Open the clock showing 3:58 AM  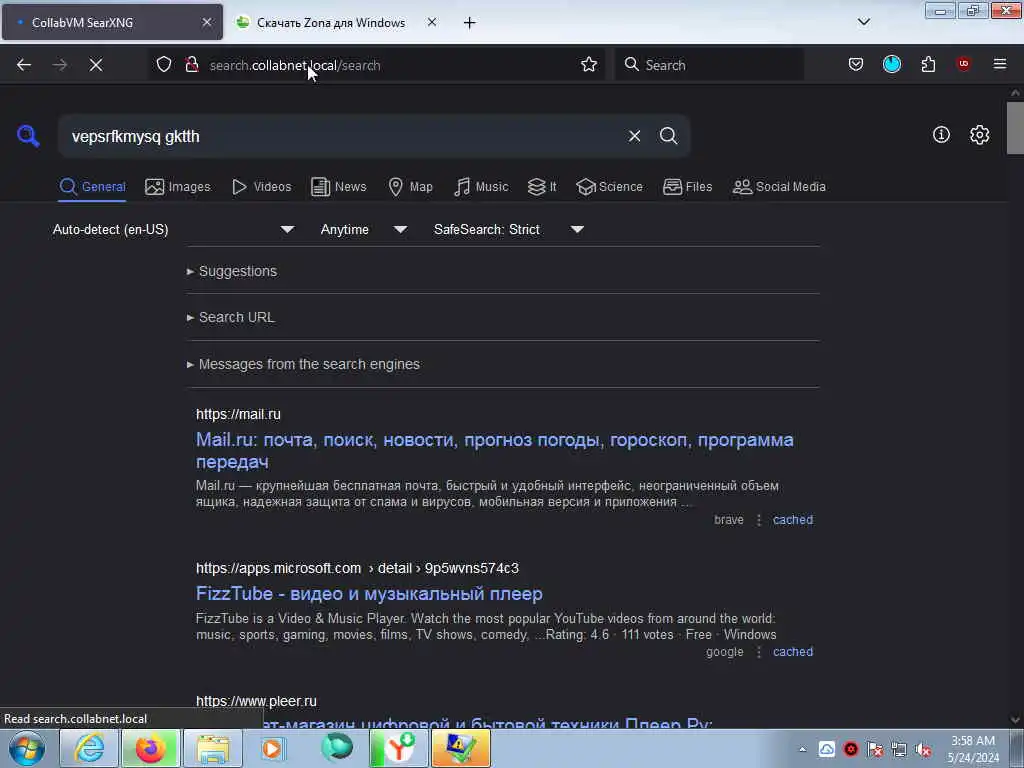973,749
